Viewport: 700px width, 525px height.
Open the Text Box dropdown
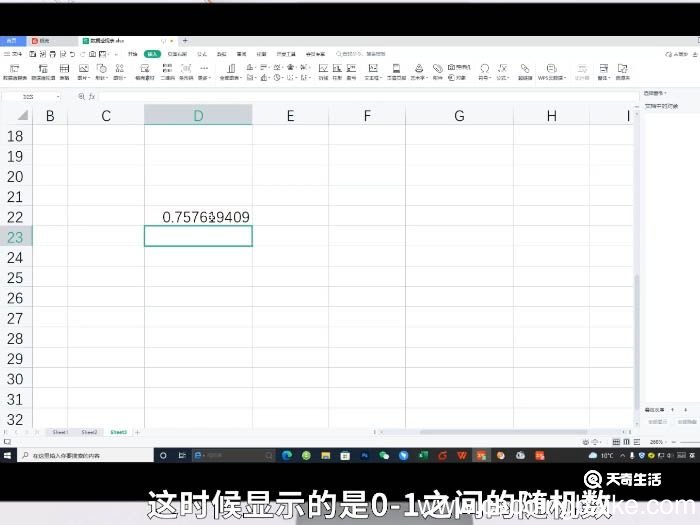[x=373, y=71]
